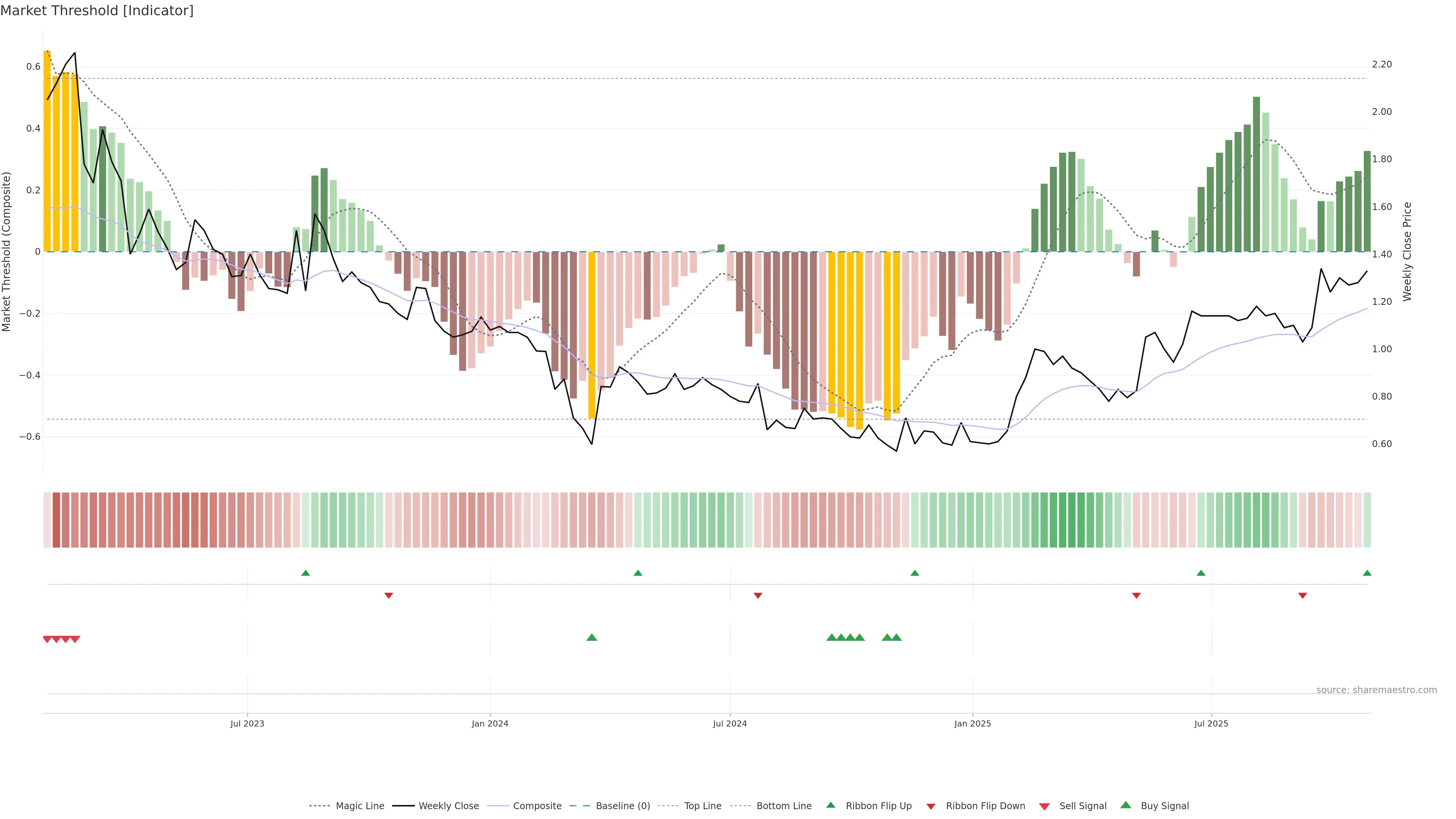
Task: Click the first yellow bar at chart start
Action: (x=47, y=151)
